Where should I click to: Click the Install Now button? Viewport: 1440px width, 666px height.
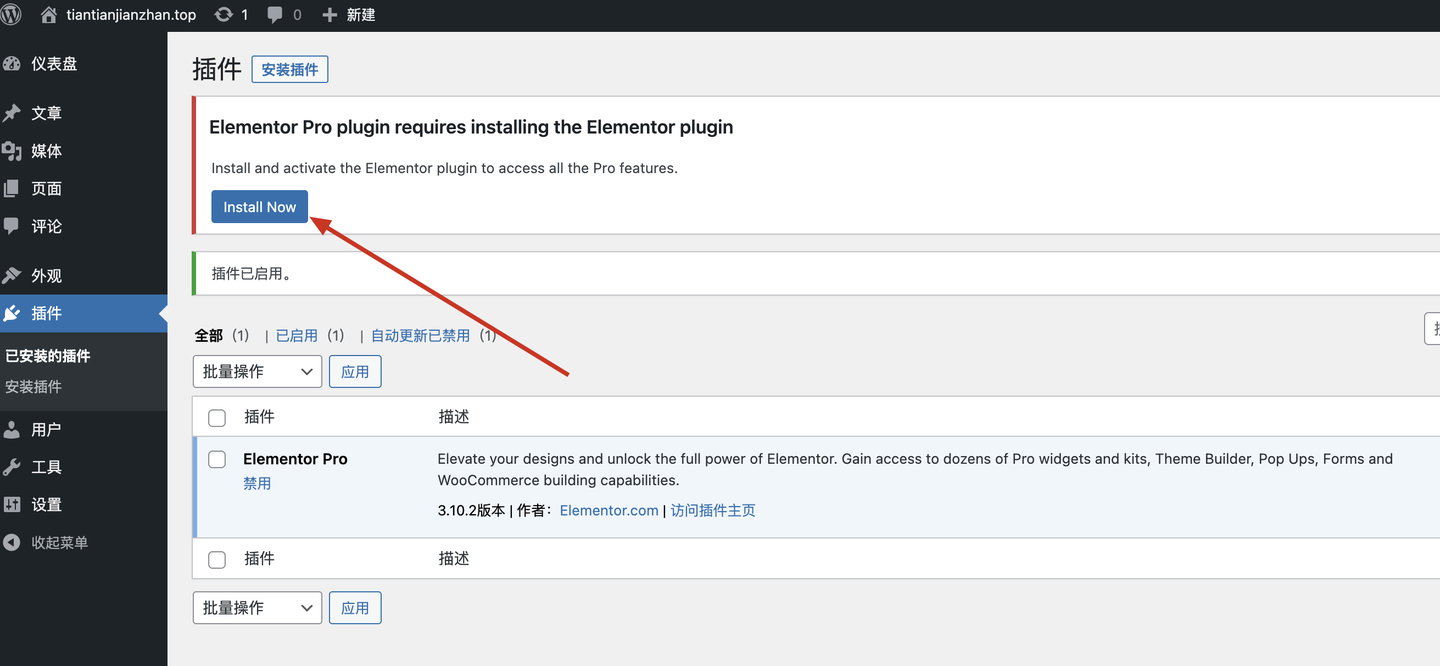click(260, 207)
